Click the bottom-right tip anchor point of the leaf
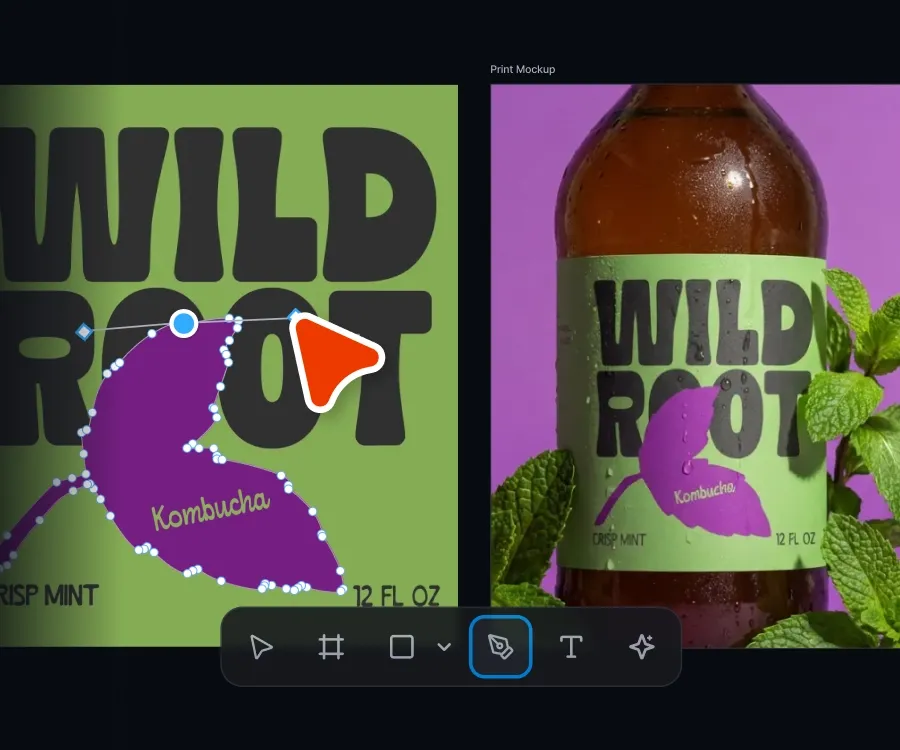This screenshot has height=750, width=900. click(x=342, y=590)
